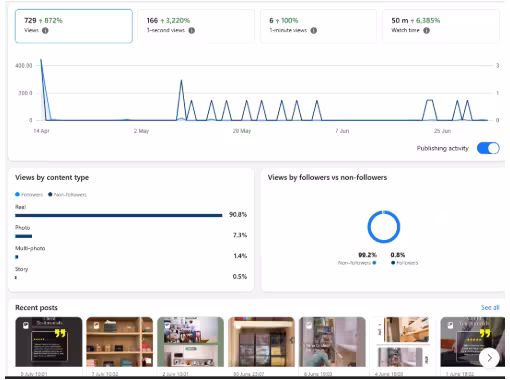This screenshot has width=510, height=380.
Task: Open the dark testimonial post with yellow quotes
Action: coord(49,342)
